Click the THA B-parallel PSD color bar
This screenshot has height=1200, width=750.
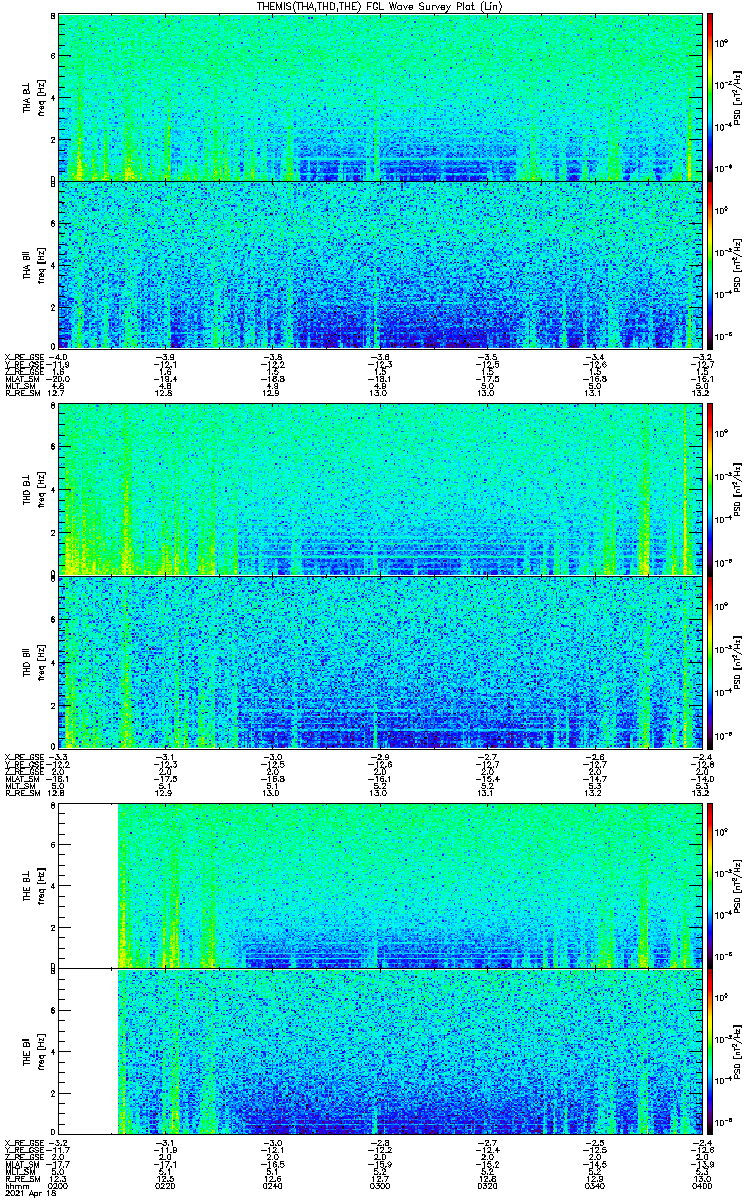[711, 264]
